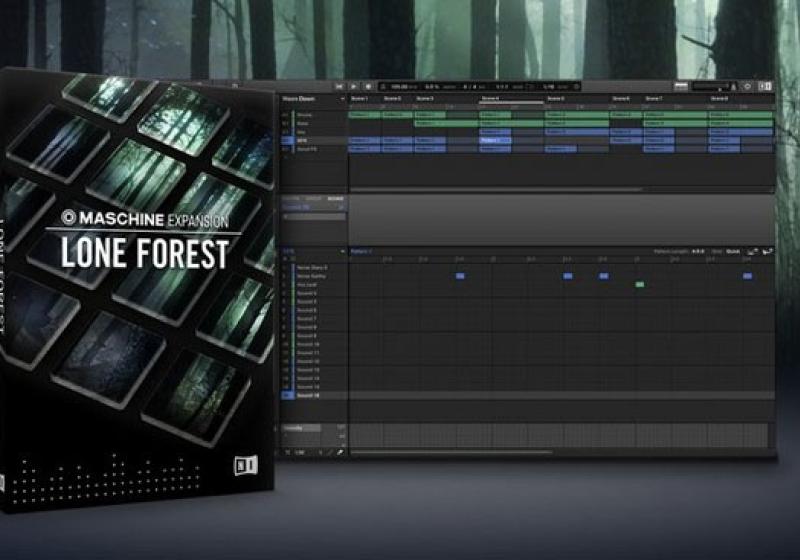Image resolution: width=800 pixels, height=560 pixels.
Task: Click the audio engine power icon
Action: pos(747,87)
